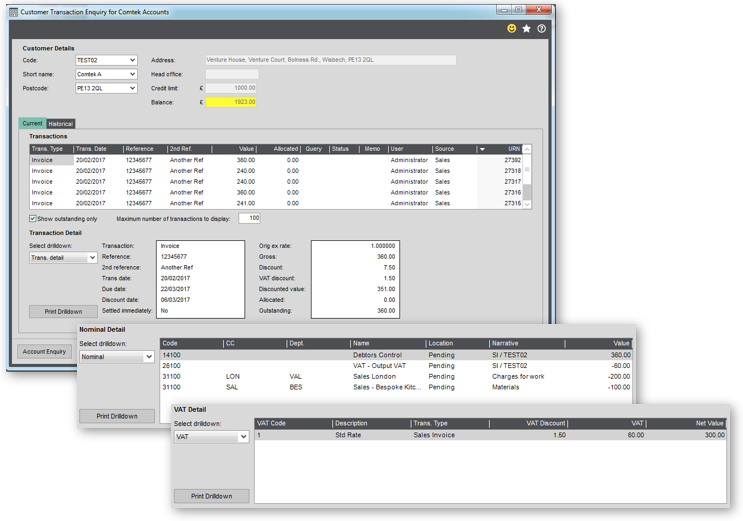Open the help question mark icon
The height and width of the screenshot is (521, 743).
click(x=541, y=28)
